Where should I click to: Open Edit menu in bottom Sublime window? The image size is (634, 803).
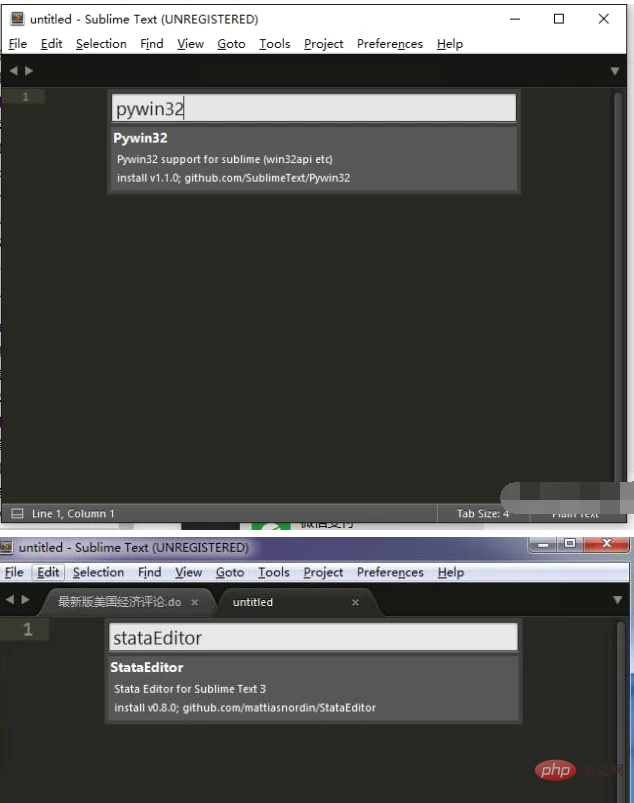click(48, 573)
